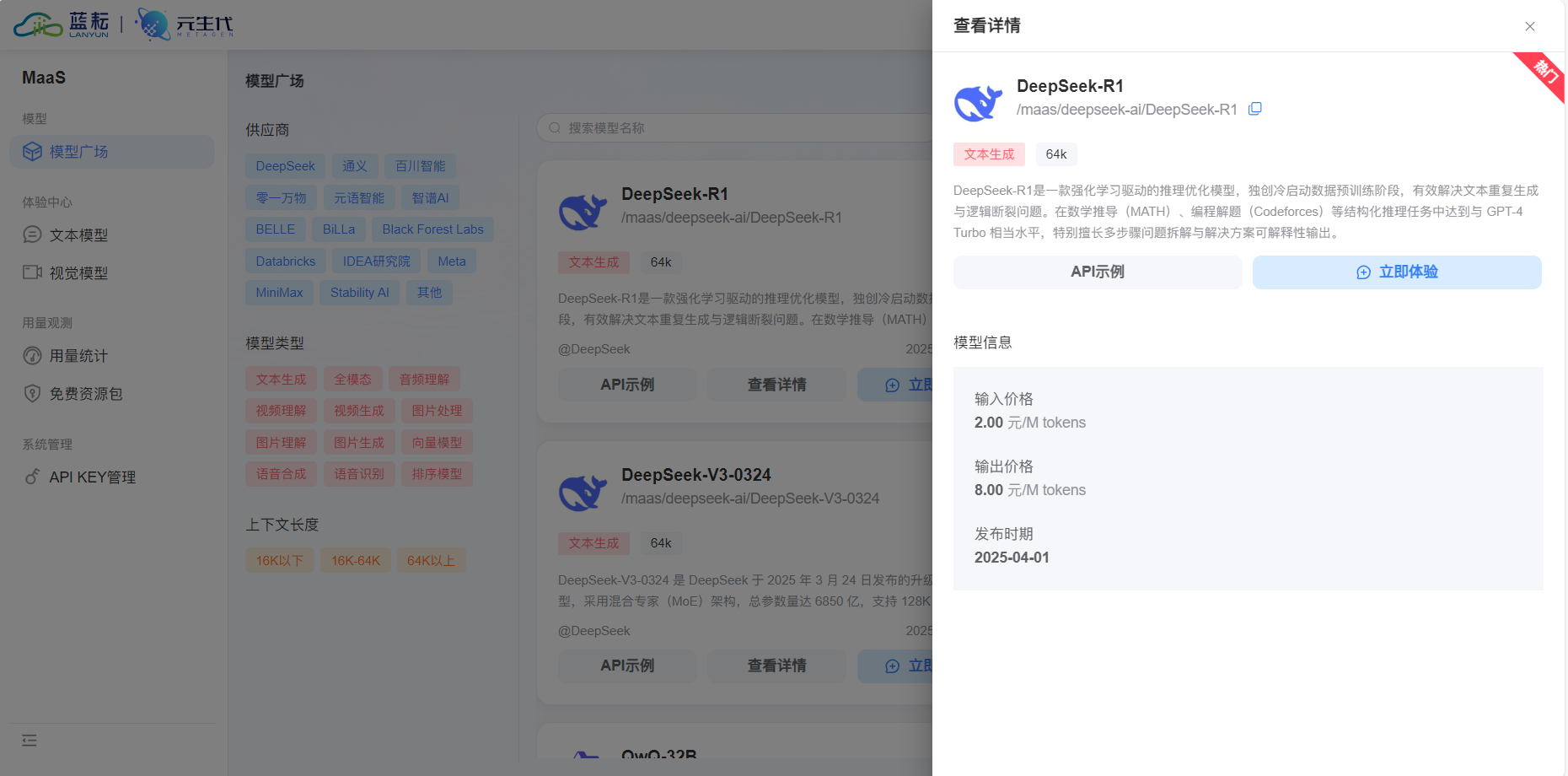Viewport: 1568px width, 776px height.
Task: Click the Lanyun logo in header
Action: [x=62, y=24]
